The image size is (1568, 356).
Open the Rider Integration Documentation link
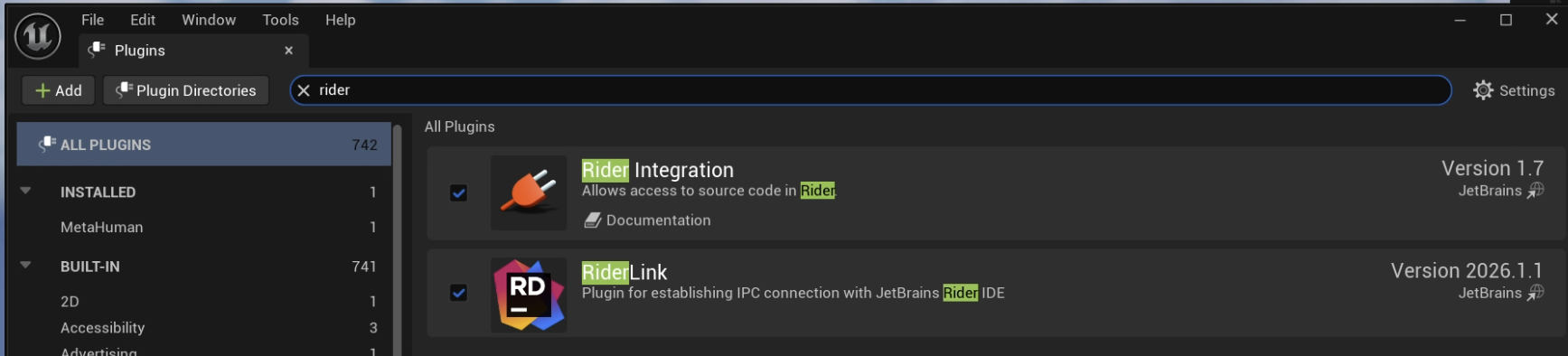click(648, 220)
